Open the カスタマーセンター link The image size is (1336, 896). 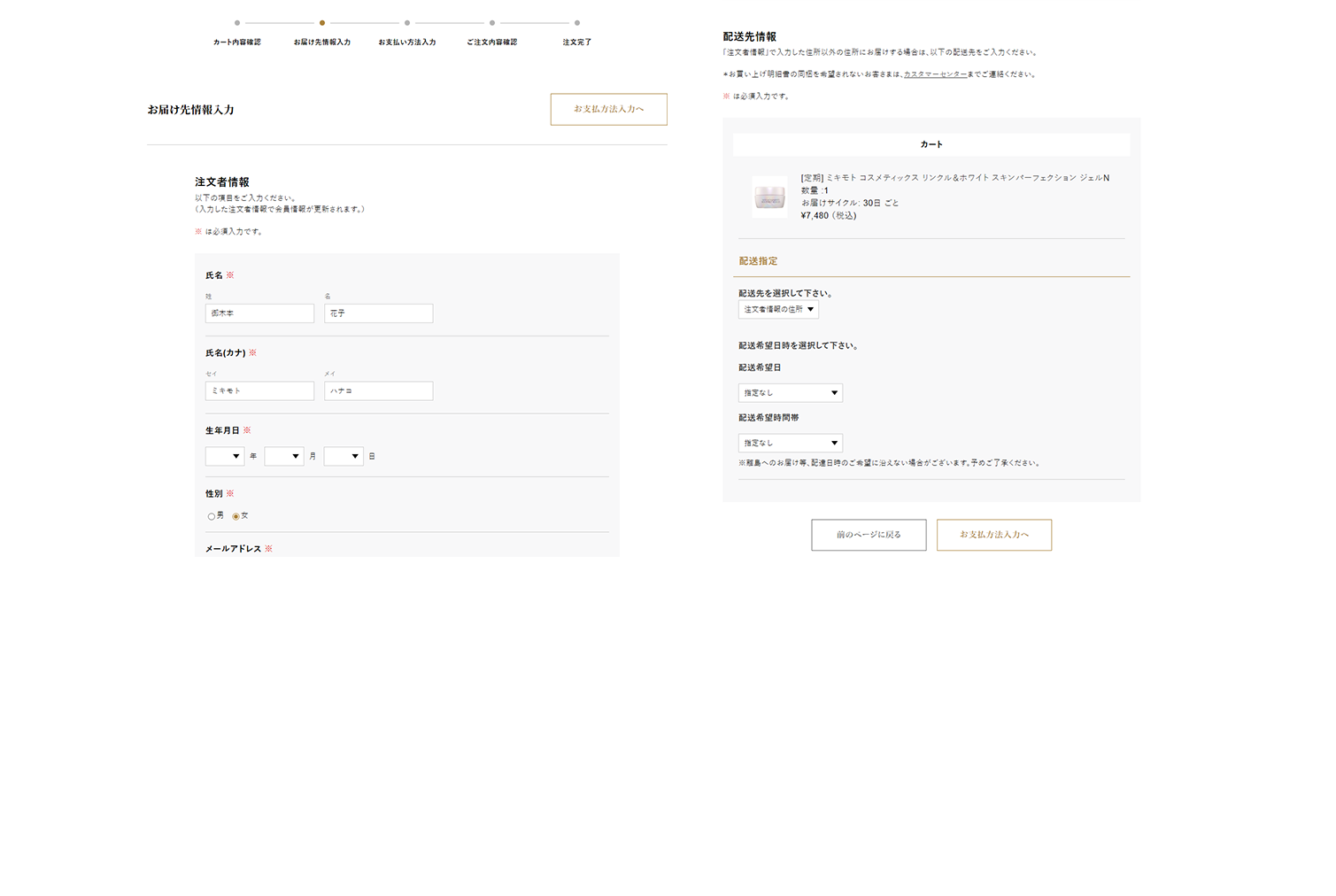[x=935, y=74]
